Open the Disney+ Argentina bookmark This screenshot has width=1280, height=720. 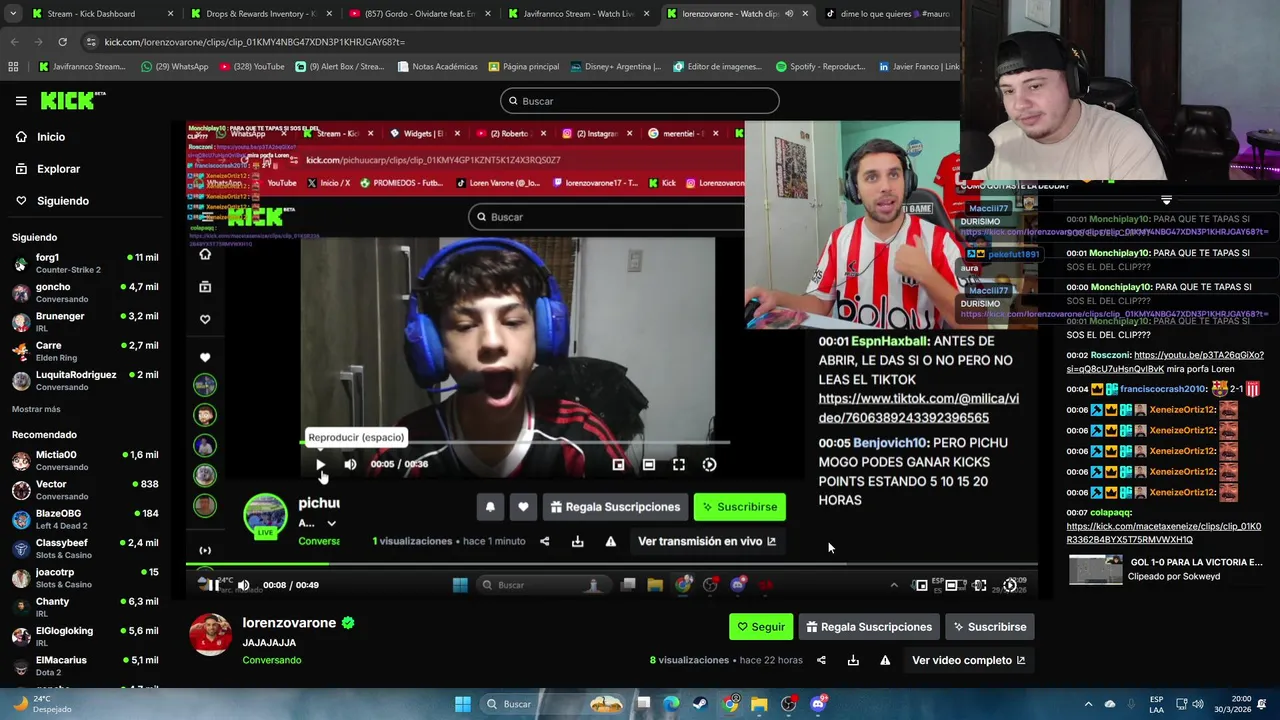pos(617,67)
